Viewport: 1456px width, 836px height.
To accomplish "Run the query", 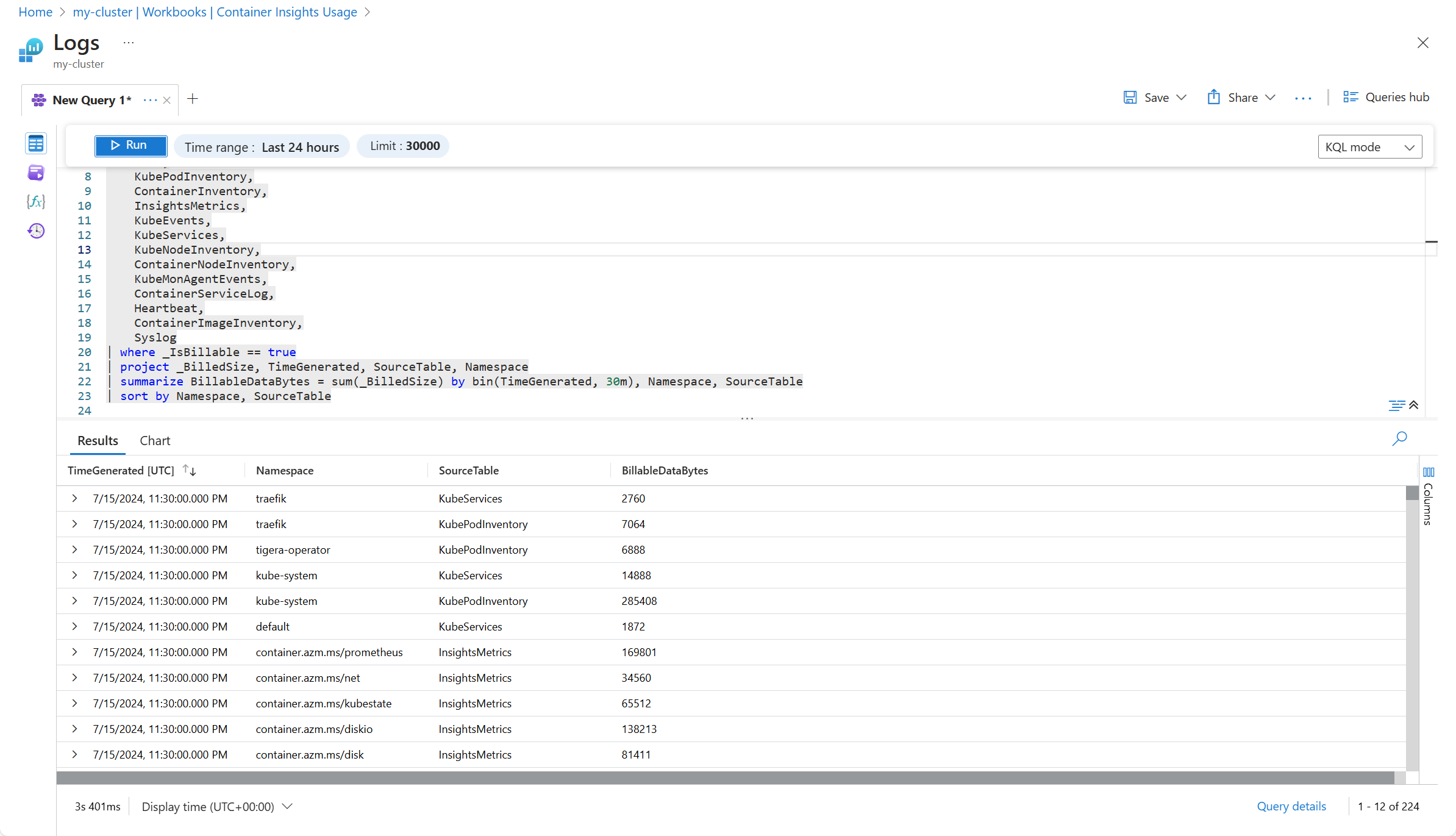I will tap(130, 146).
